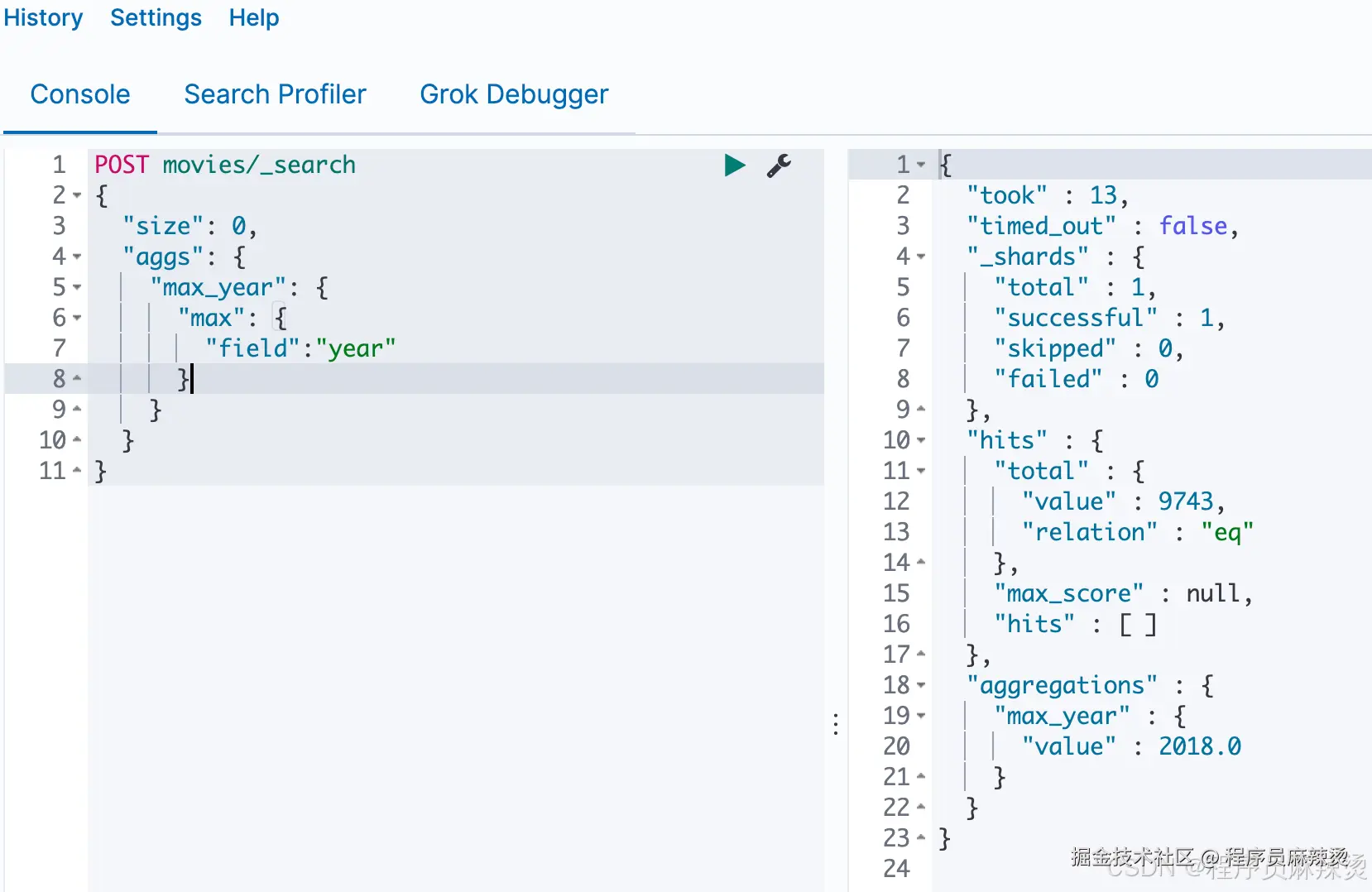Fold the total block at response line 11
Viewport: 1372px width, 892px height.
[921, 472]
